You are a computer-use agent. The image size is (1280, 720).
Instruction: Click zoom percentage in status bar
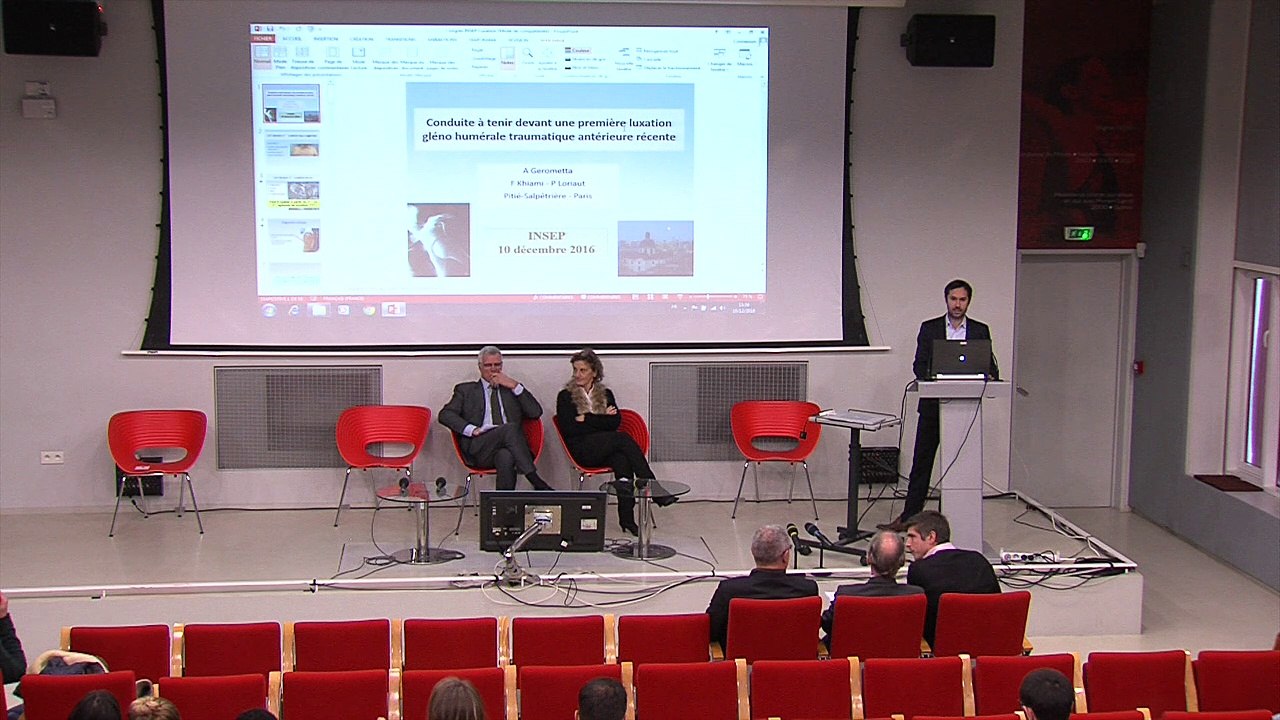pyautogui.click(x=746, y=297)
